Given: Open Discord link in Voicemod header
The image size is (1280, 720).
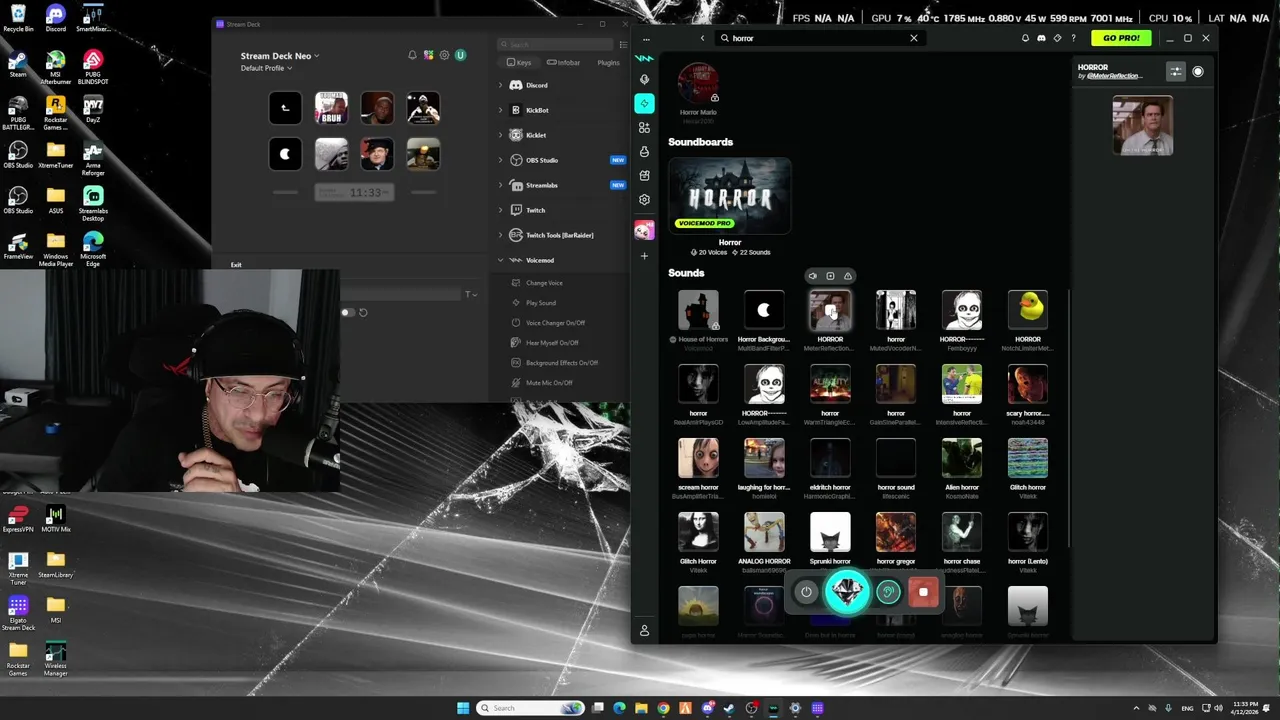Looking at the screenshot, I should coord(1041,38).
